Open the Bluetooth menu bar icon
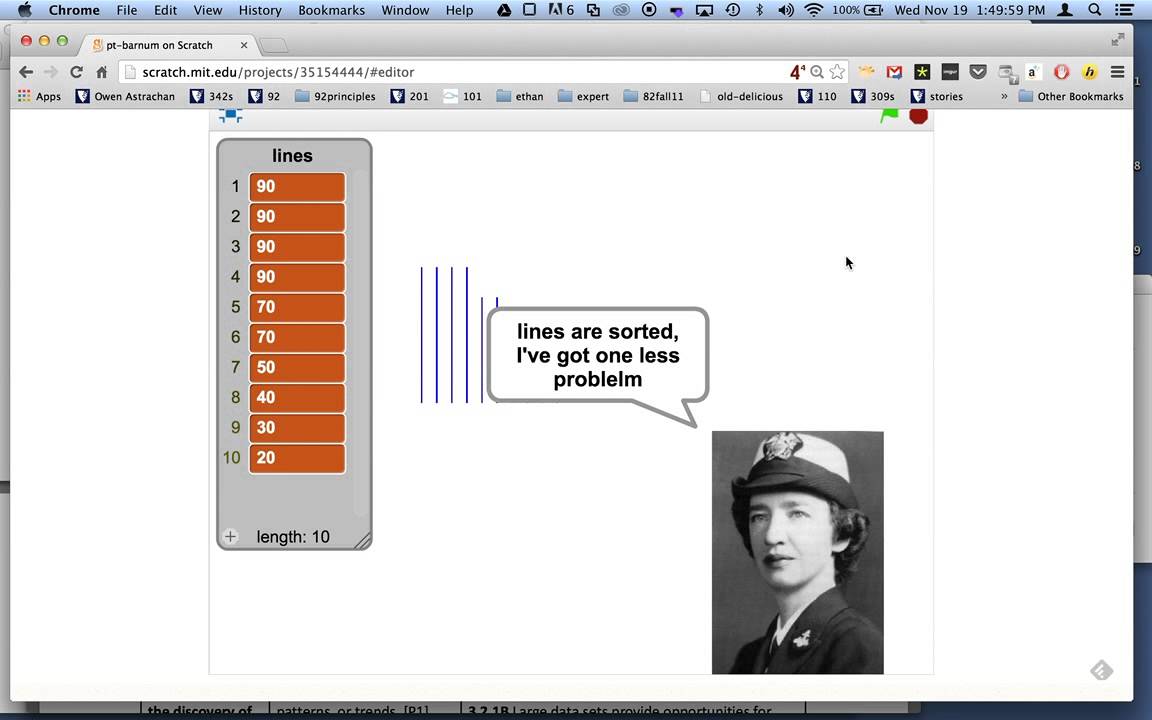Screen dimensions: 1152x720 760,10
